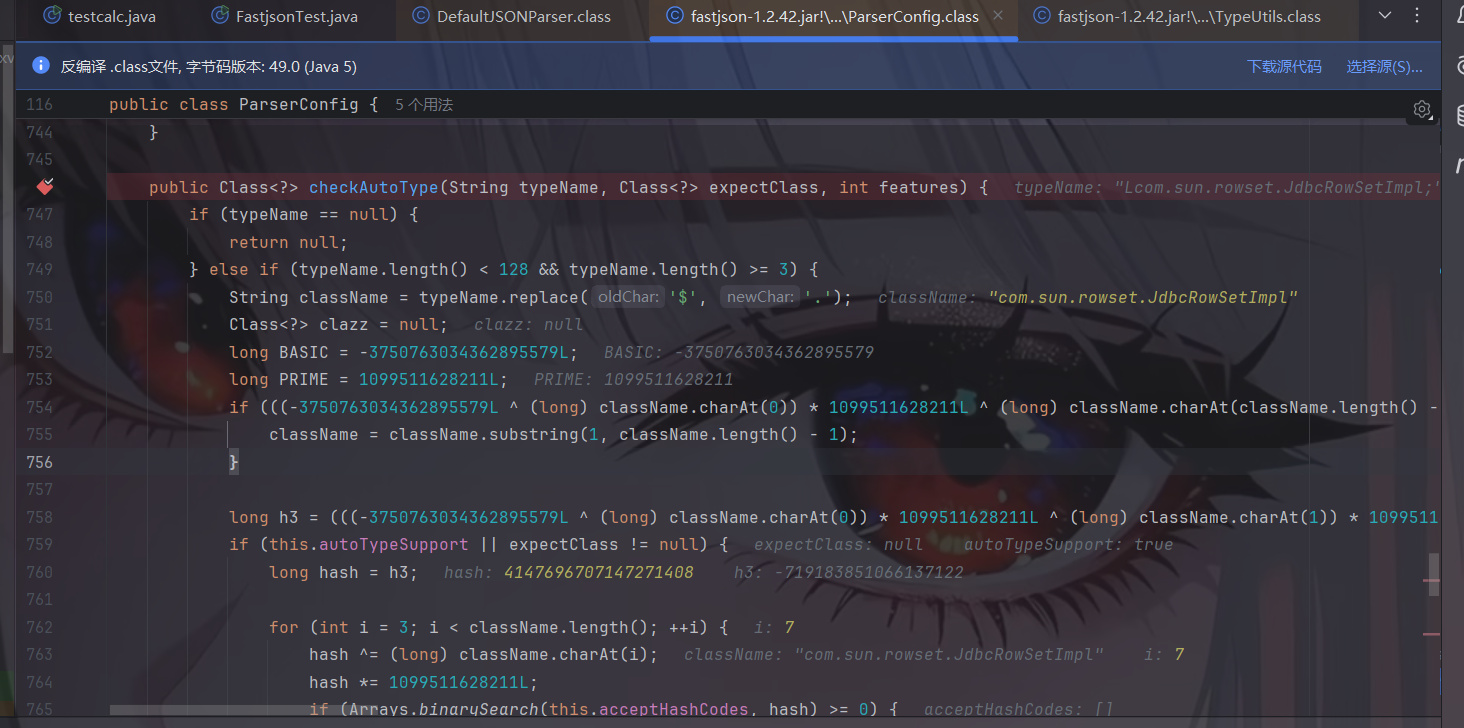
Task: Expand the hidden tabs dropdown chevron
Action: point(1385,15)
